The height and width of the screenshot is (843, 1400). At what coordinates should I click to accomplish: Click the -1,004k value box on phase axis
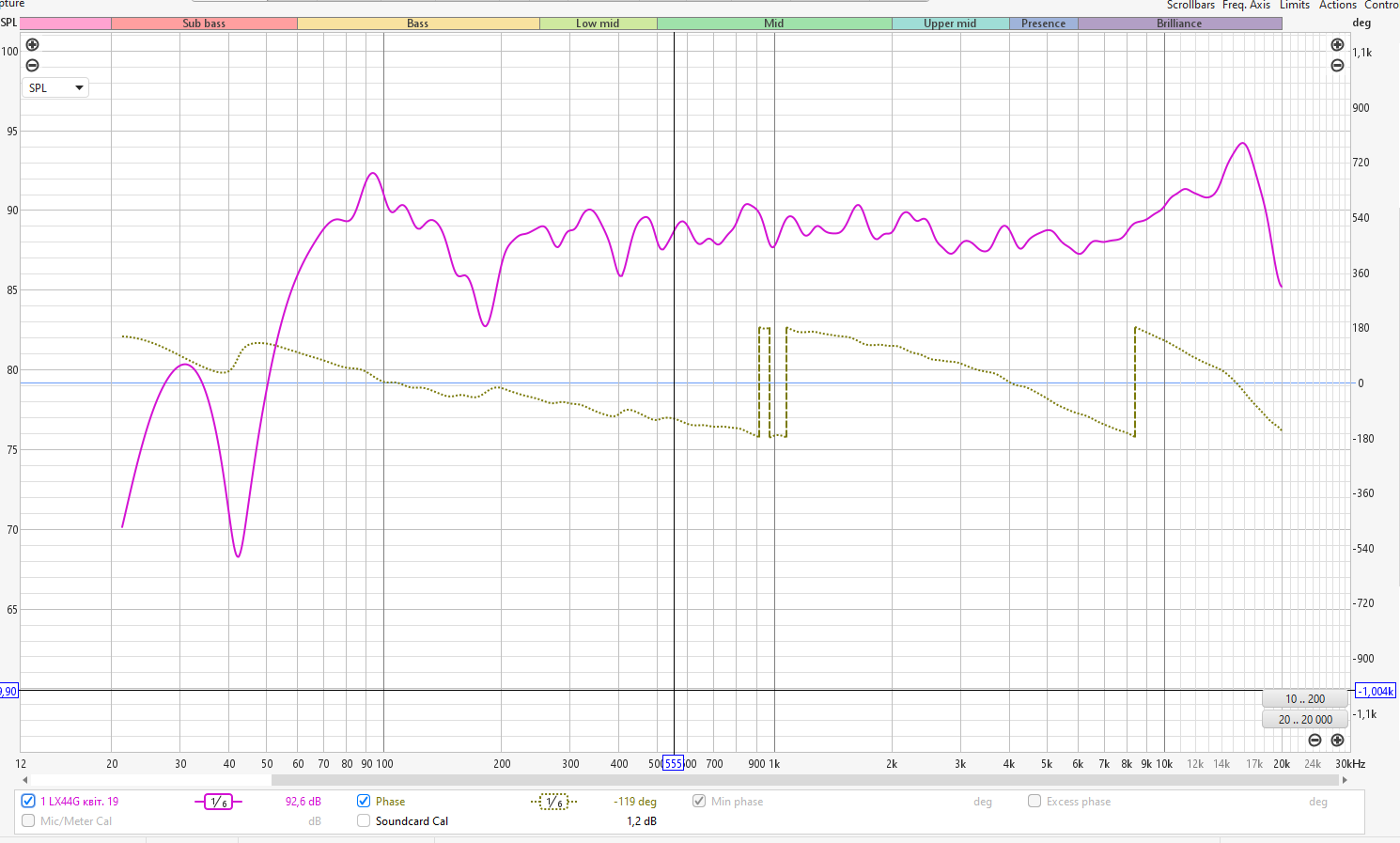[1376, 691]
